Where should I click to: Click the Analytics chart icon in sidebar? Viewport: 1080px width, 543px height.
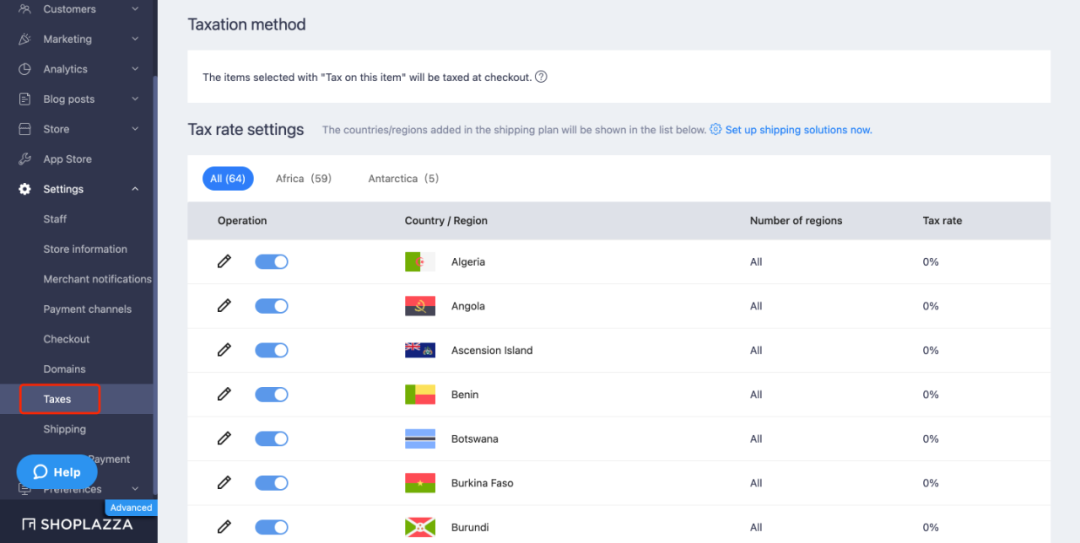pyautogui.click(x=25, y=69)
